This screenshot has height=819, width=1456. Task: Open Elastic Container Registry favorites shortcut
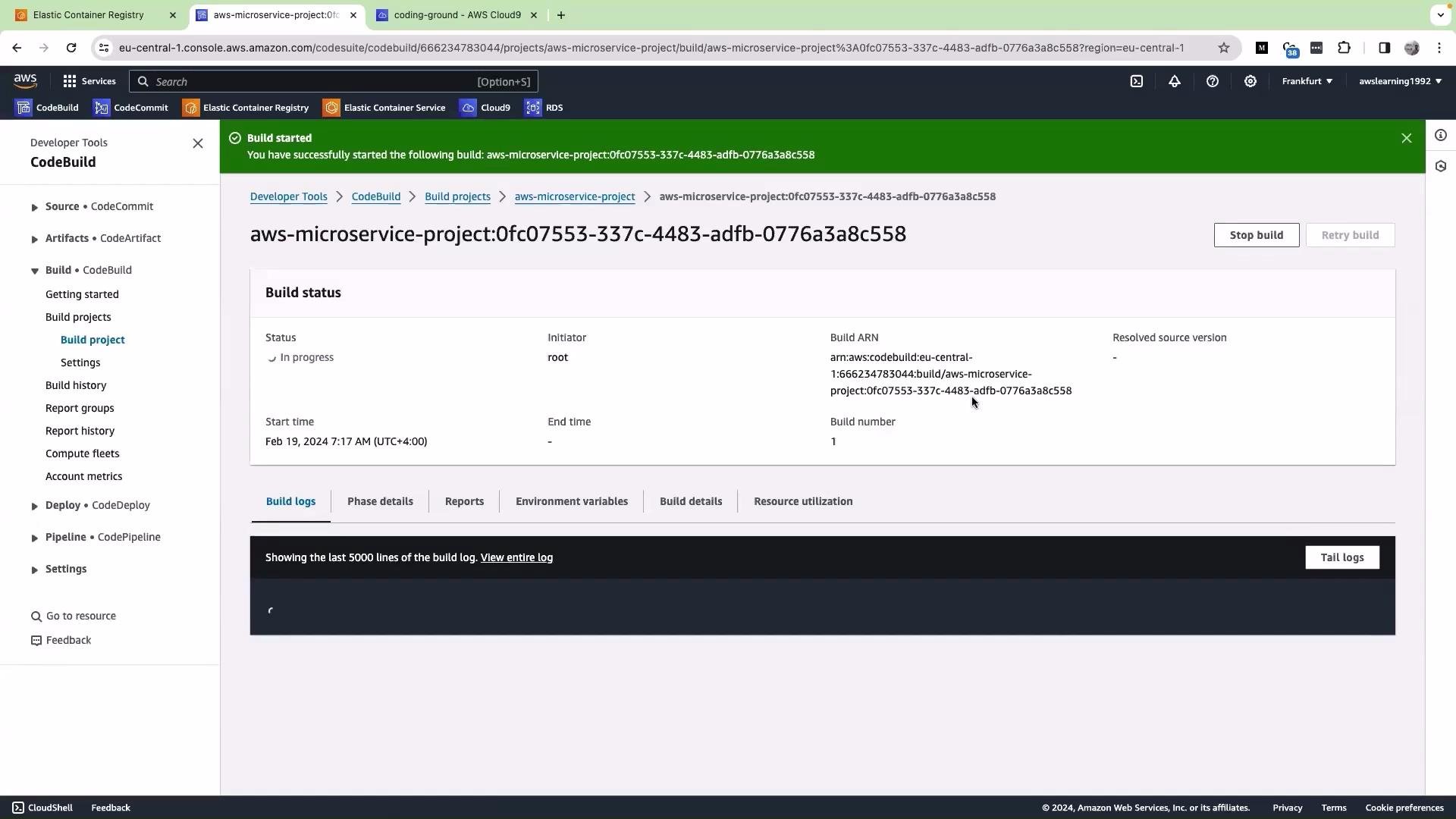tap(246, 108)
